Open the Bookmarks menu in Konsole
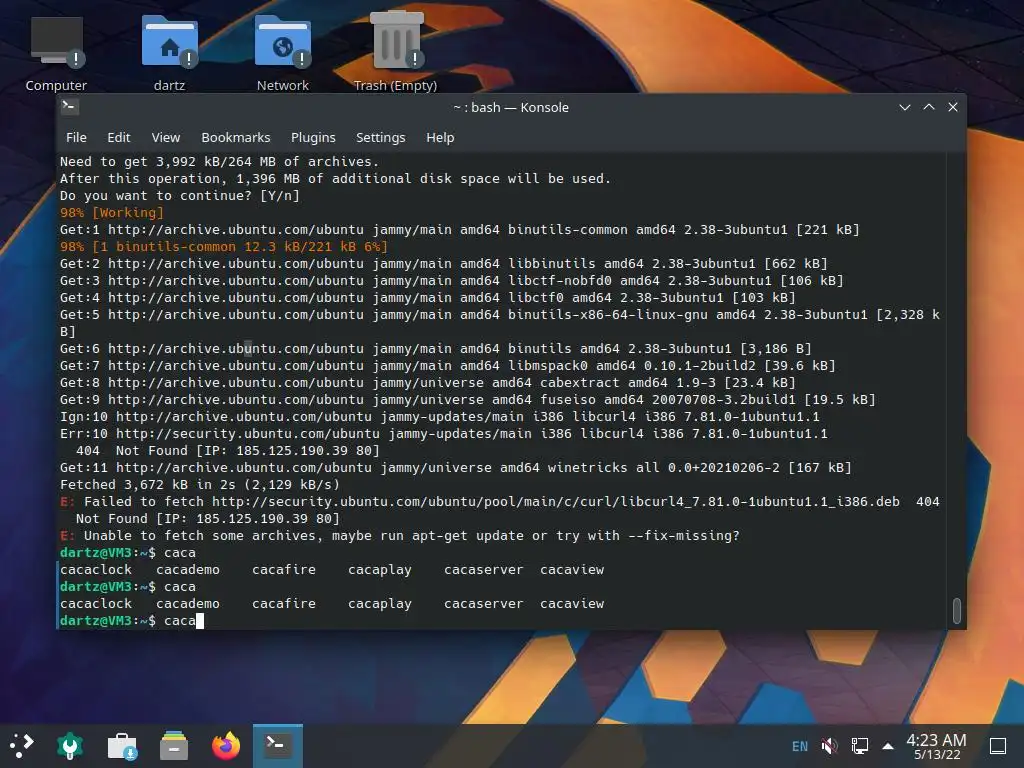This screenshot has height=768, width=1024. click(x=236, y=138)
